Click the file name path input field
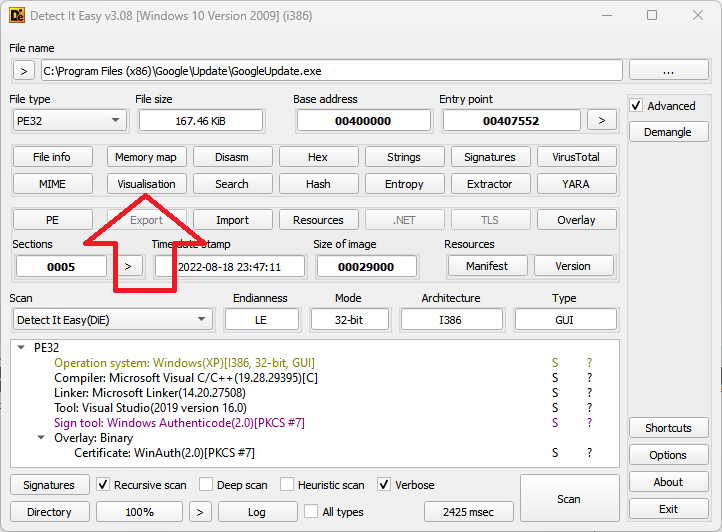 click(x=332, y=71)
